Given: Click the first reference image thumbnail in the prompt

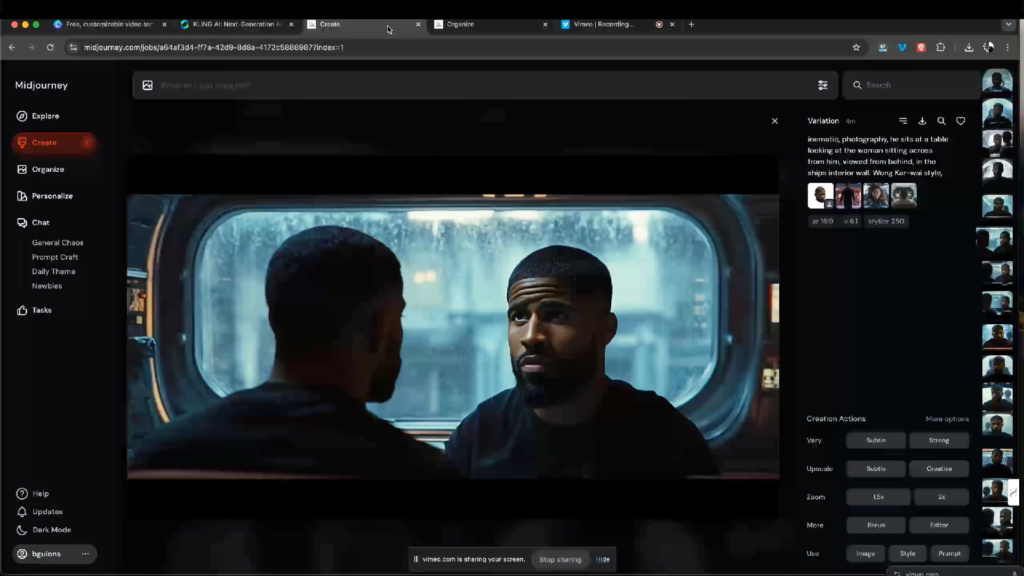Looking at the screenshot, I should [x=820, y=195].
